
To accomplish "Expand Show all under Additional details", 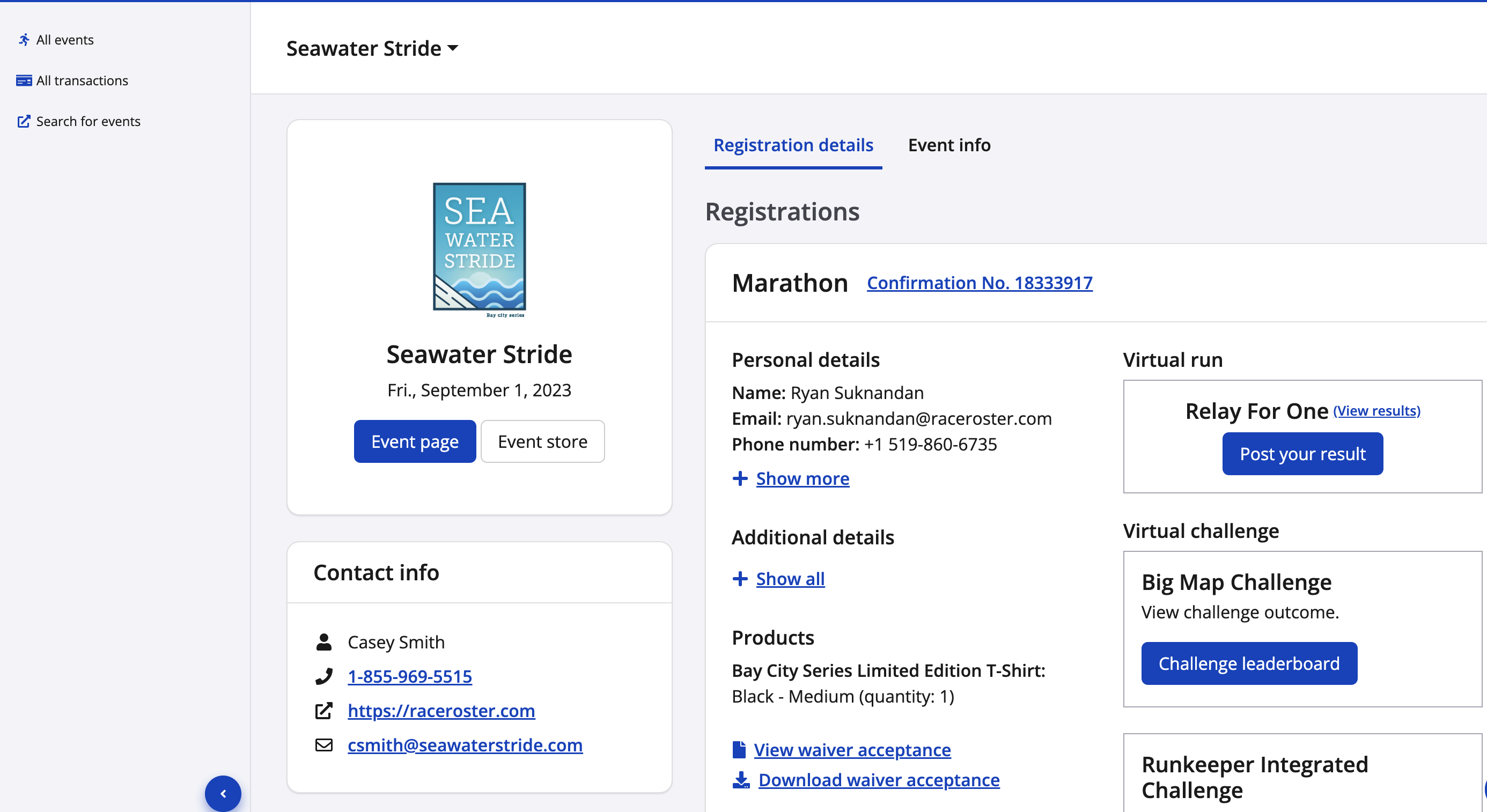I will click(790, 579).
